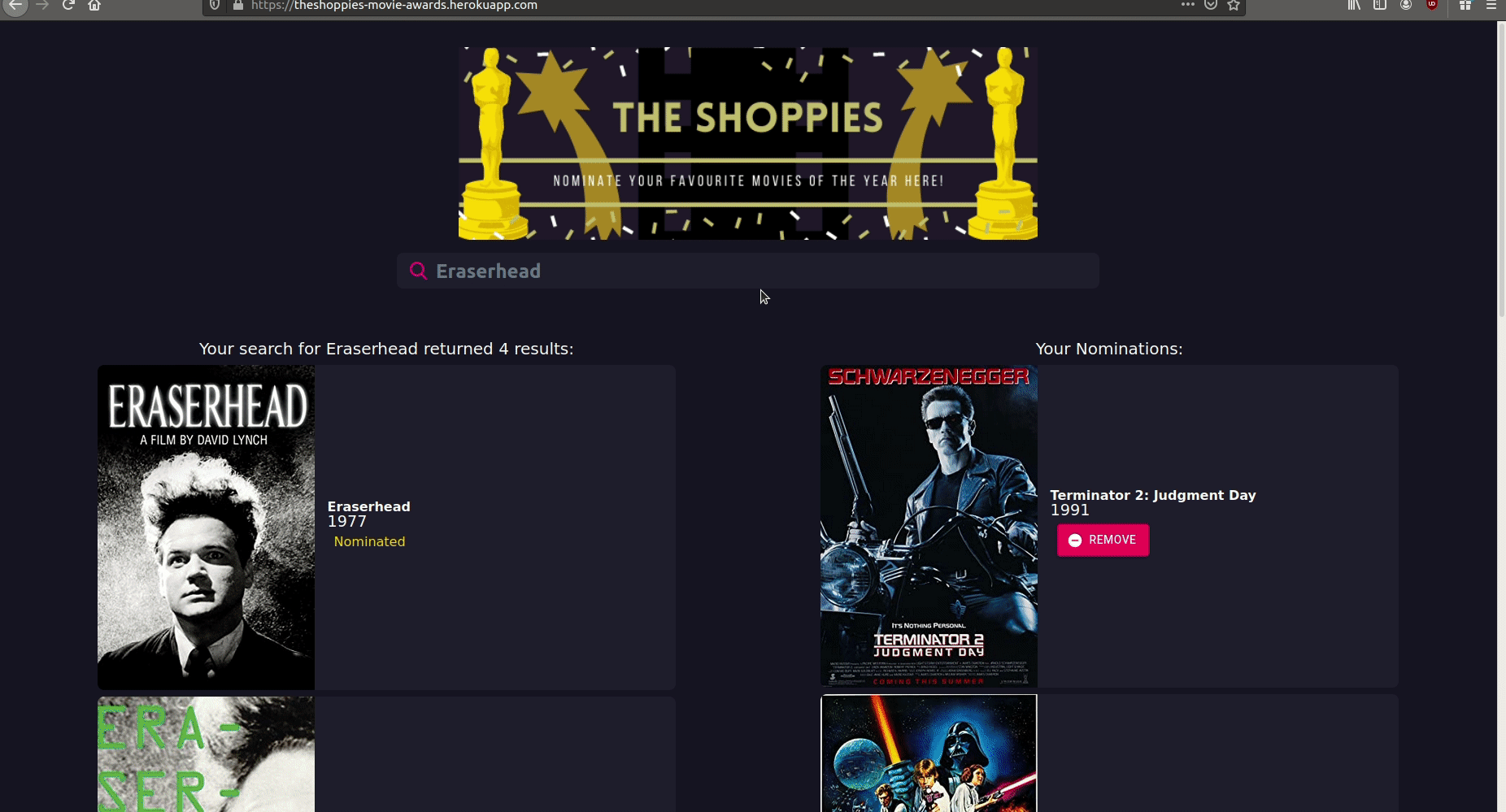Toggle the sidebar view icon

pos(1380,5)
